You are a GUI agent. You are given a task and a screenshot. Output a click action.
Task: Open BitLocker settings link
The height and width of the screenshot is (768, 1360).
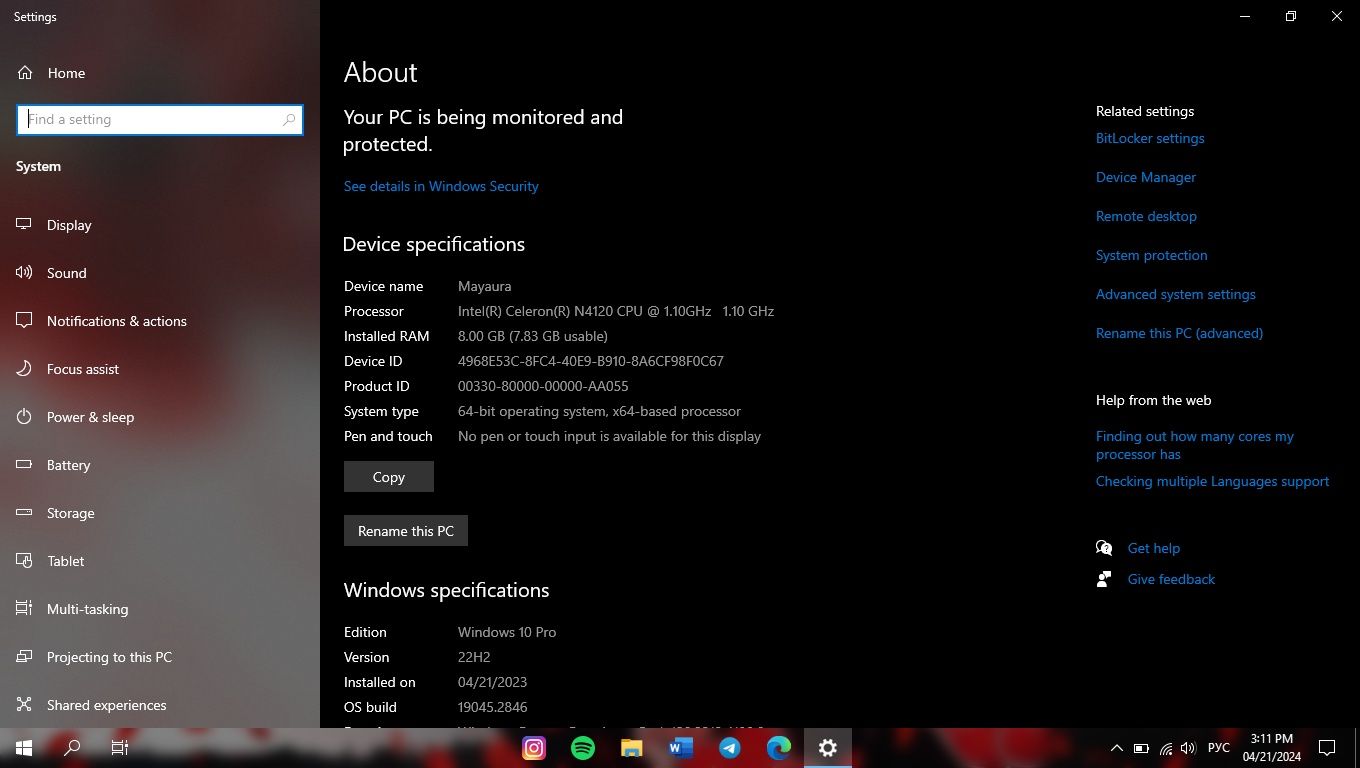point(1150,138)
